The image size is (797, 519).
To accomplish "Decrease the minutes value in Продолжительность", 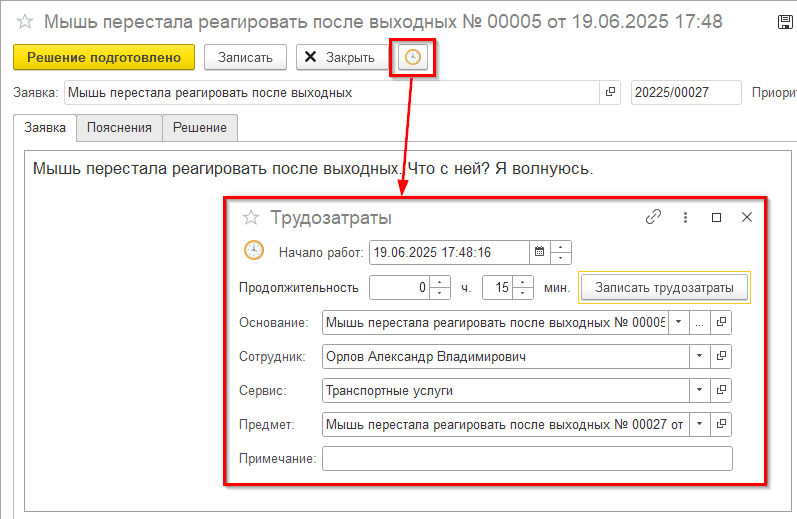I will (523, 293).
